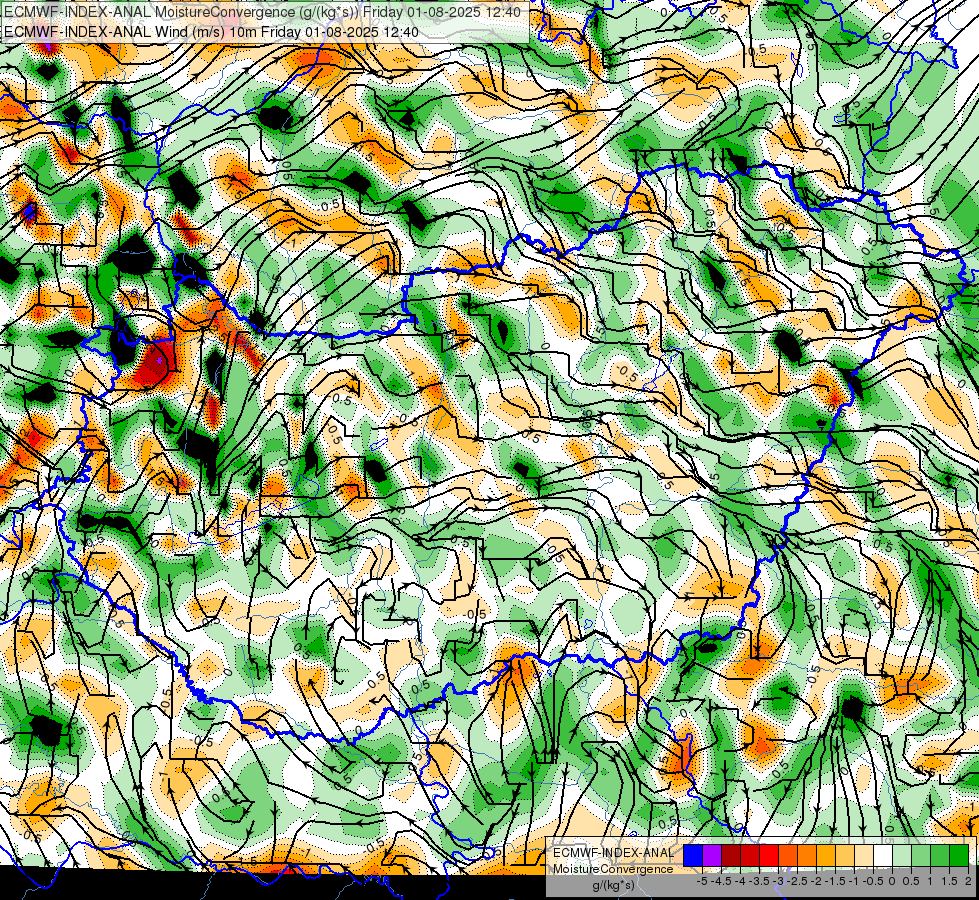Viewport: 979px width, 900px height.
Task: Click the purple swatch in the legend
Action: (x=712, y=855)
